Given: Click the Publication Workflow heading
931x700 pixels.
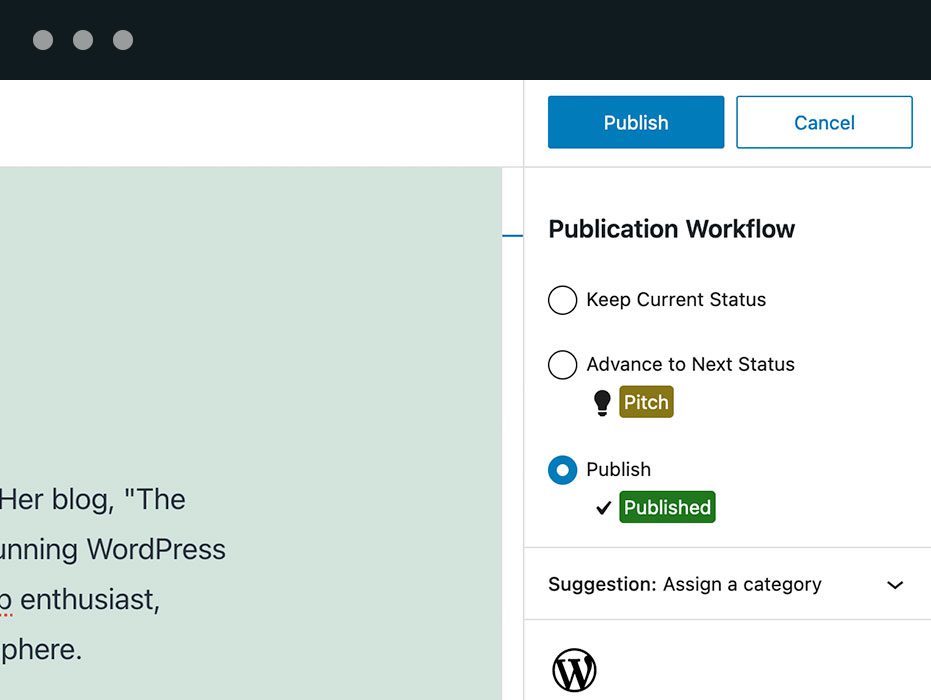Looking at the screenshot, I should (x=671, y=229).
